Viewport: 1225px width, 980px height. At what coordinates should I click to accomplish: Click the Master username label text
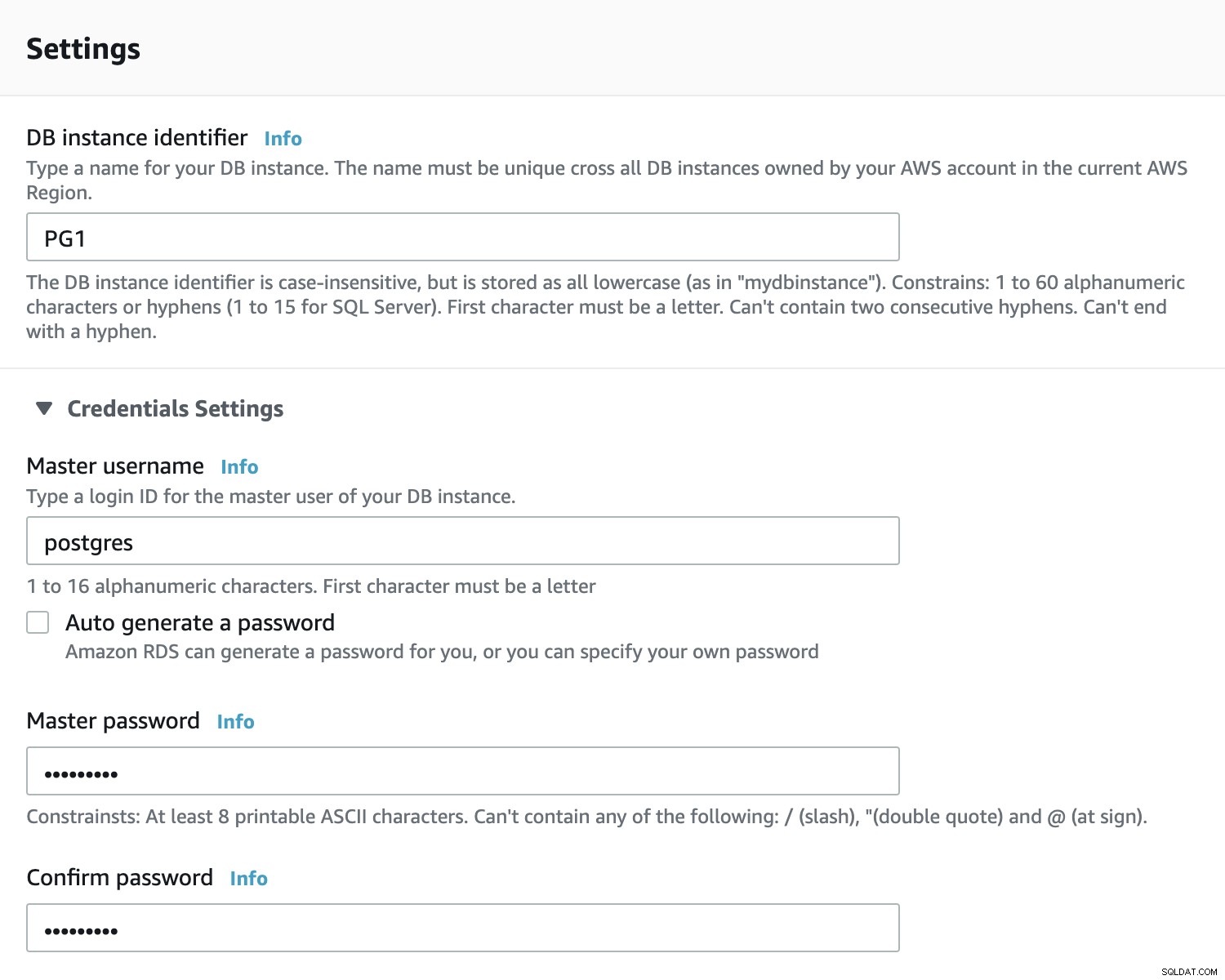[x=115, y=466]
